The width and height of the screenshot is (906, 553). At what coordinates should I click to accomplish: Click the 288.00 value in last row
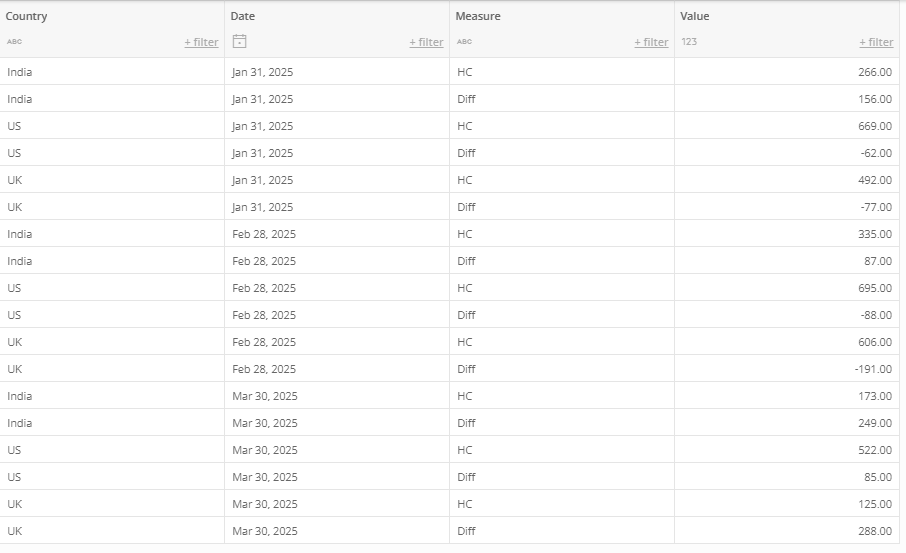(x=786, y=530)
